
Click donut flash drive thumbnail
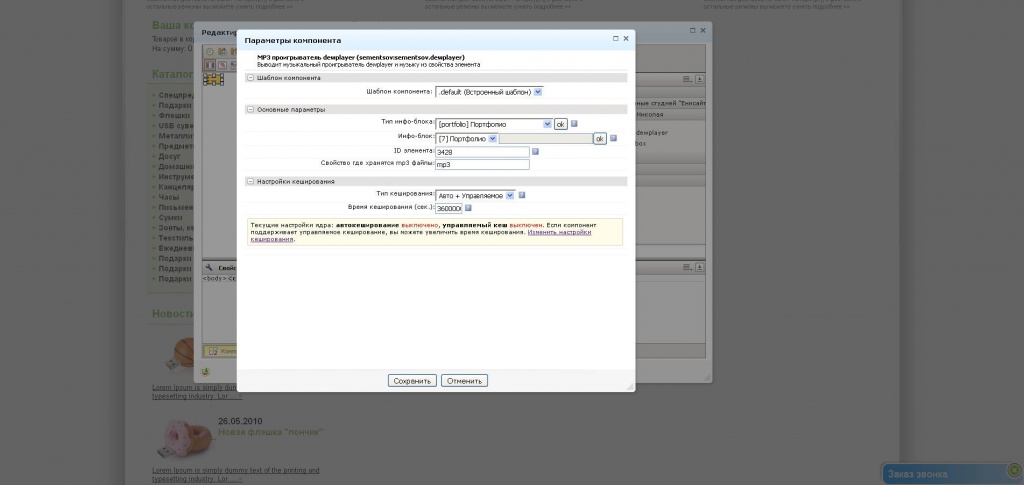tap(184, 439)
